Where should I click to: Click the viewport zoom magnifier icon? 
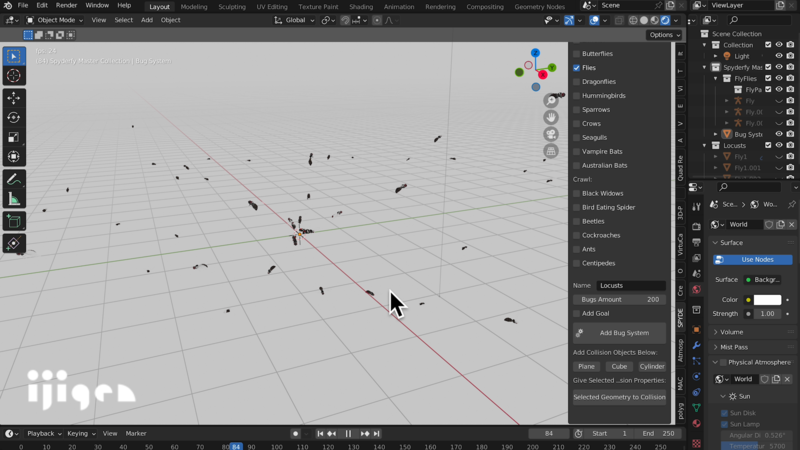pos(551,101)
